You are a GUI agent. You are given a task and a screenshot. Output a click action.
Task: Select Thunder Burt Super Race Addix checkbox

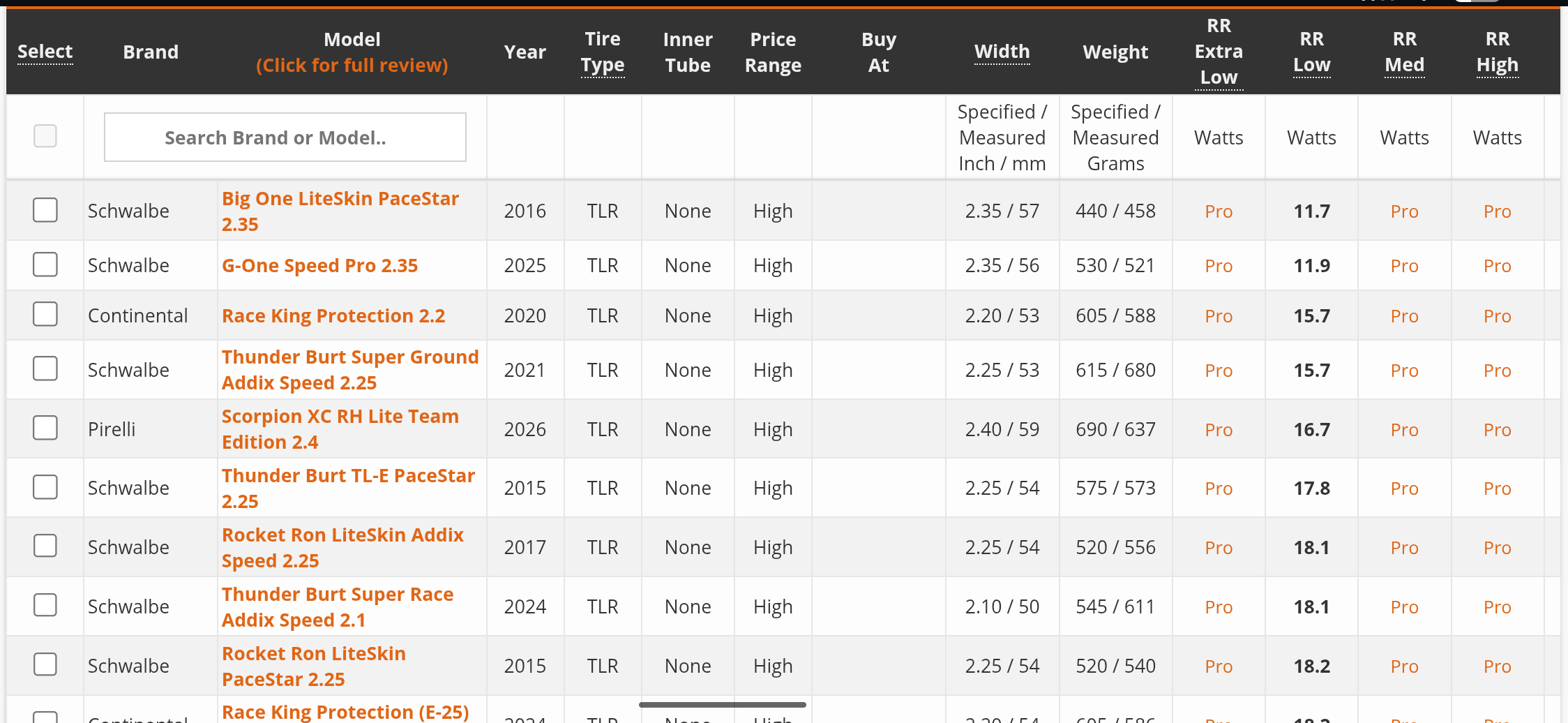(x=45, y=605)
